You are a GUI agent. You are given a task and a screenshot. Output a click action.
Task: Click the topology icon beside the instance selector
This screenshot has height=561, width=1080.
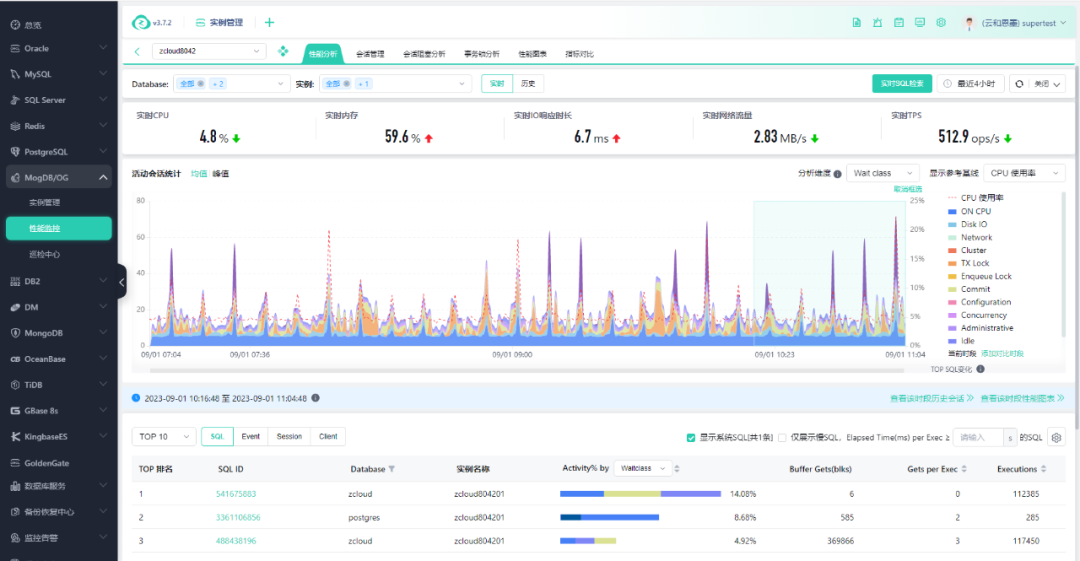(x=283, y=51)
